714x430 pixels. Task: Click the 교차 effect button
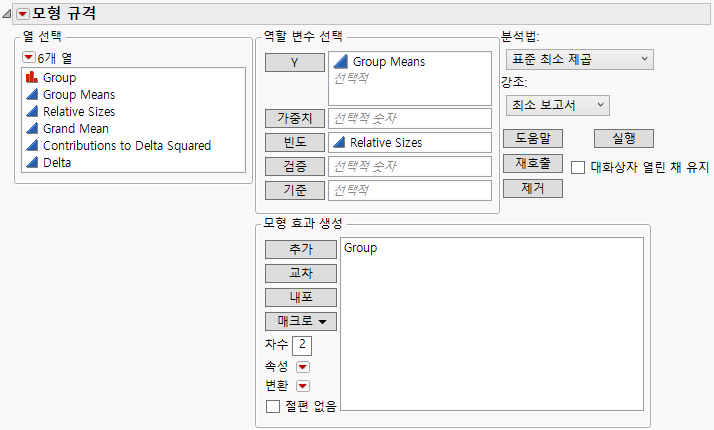(x=301, y=273)
